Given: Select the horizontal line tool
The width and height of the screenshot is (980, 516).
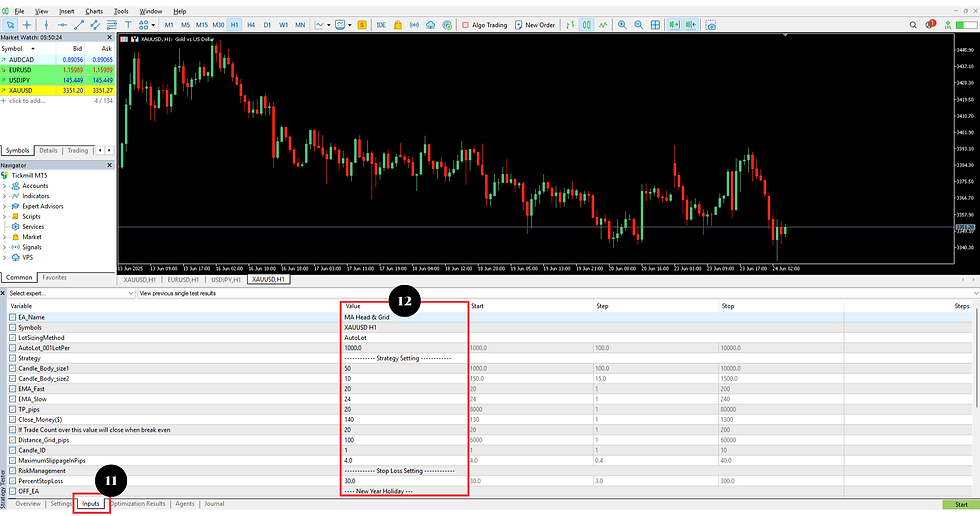Looking at the screenshot, I should click(x=62, y=25).
